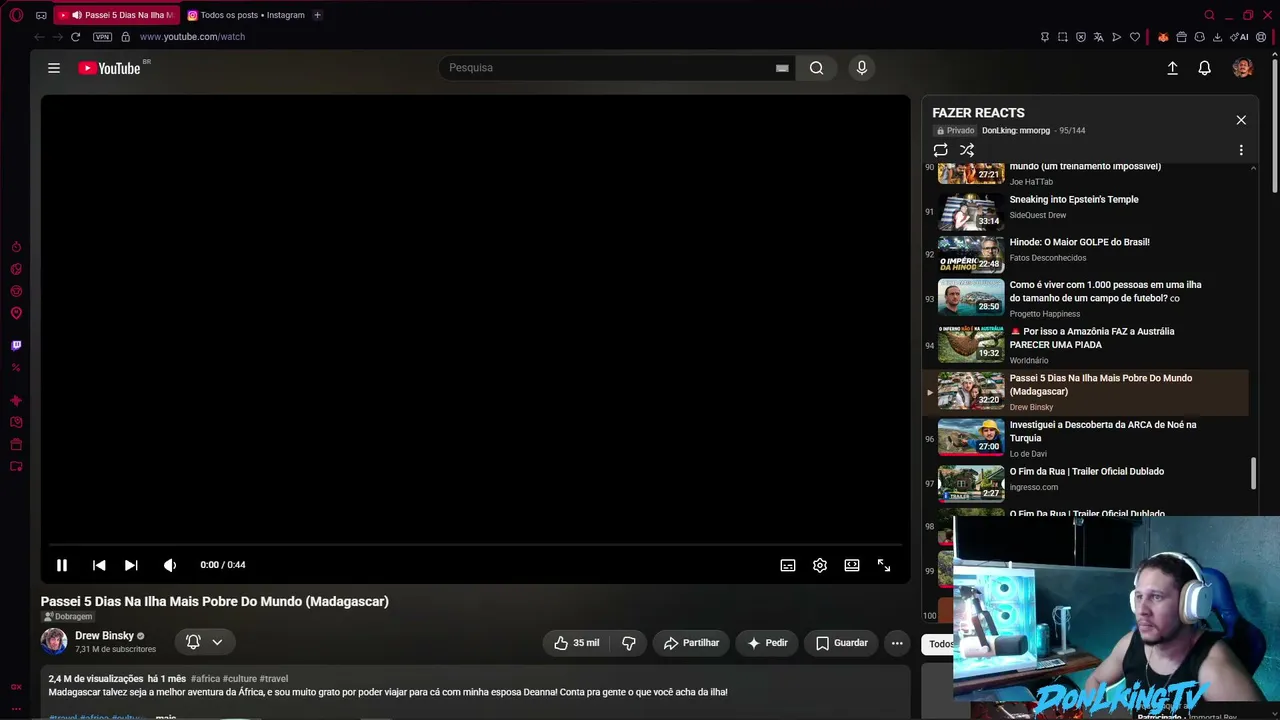Viewport: 1280px width, 720px height.
Task: Toggle subtitles in the video player
Action: 788,565
